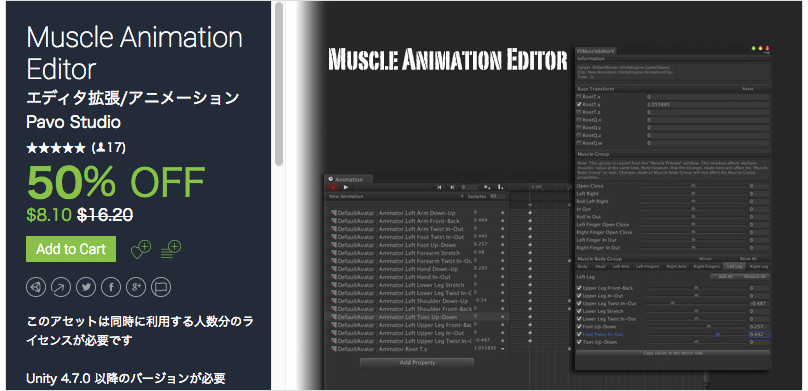Click the five-star rating
Screen dimensions: 808x391
pyautogui.click(x=56, y=148)
